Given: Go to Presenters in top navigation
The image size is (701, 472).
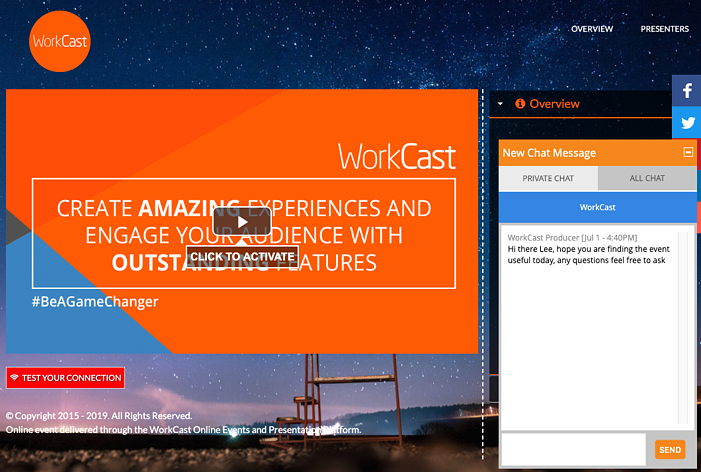Looking at the screenshot, I should point(664,29).
